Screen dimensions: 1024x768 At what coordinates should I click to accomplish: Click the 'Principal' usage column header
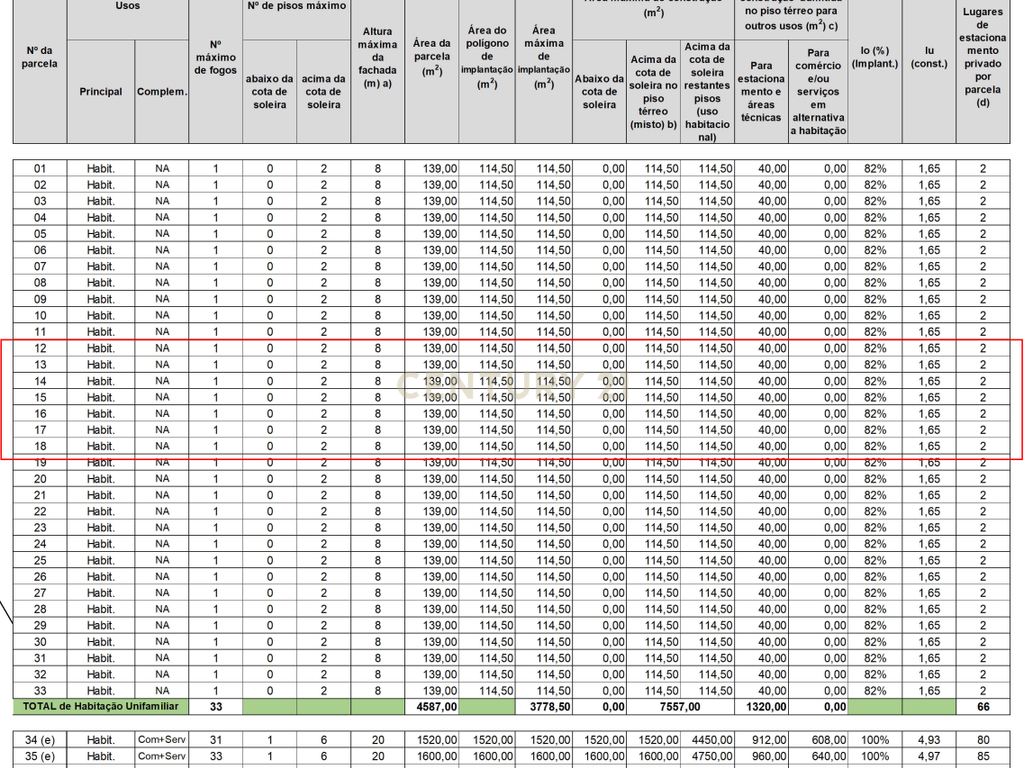(x=101, y=91)
